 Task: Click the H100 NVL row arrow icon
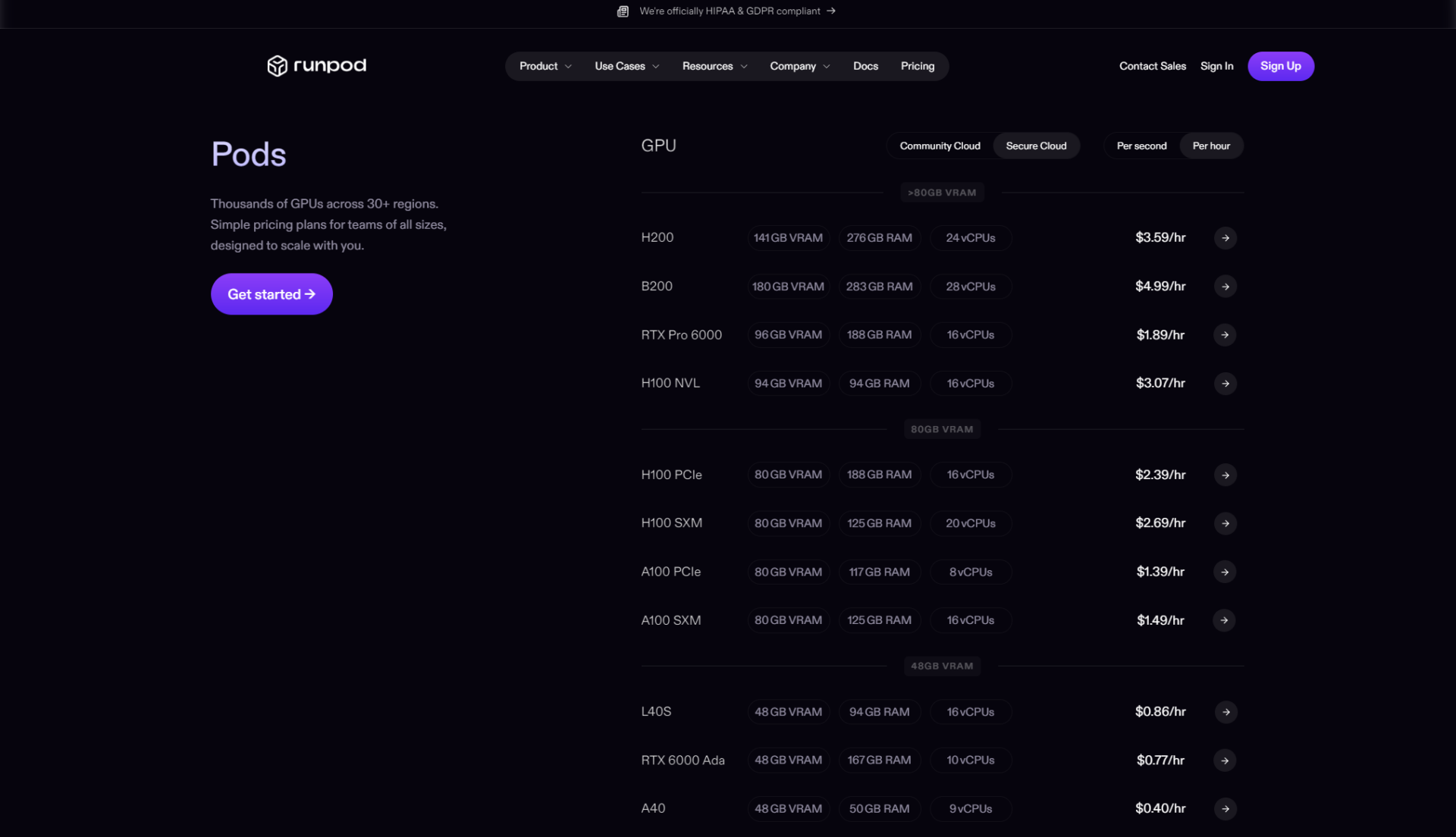tap(1225, 384)
